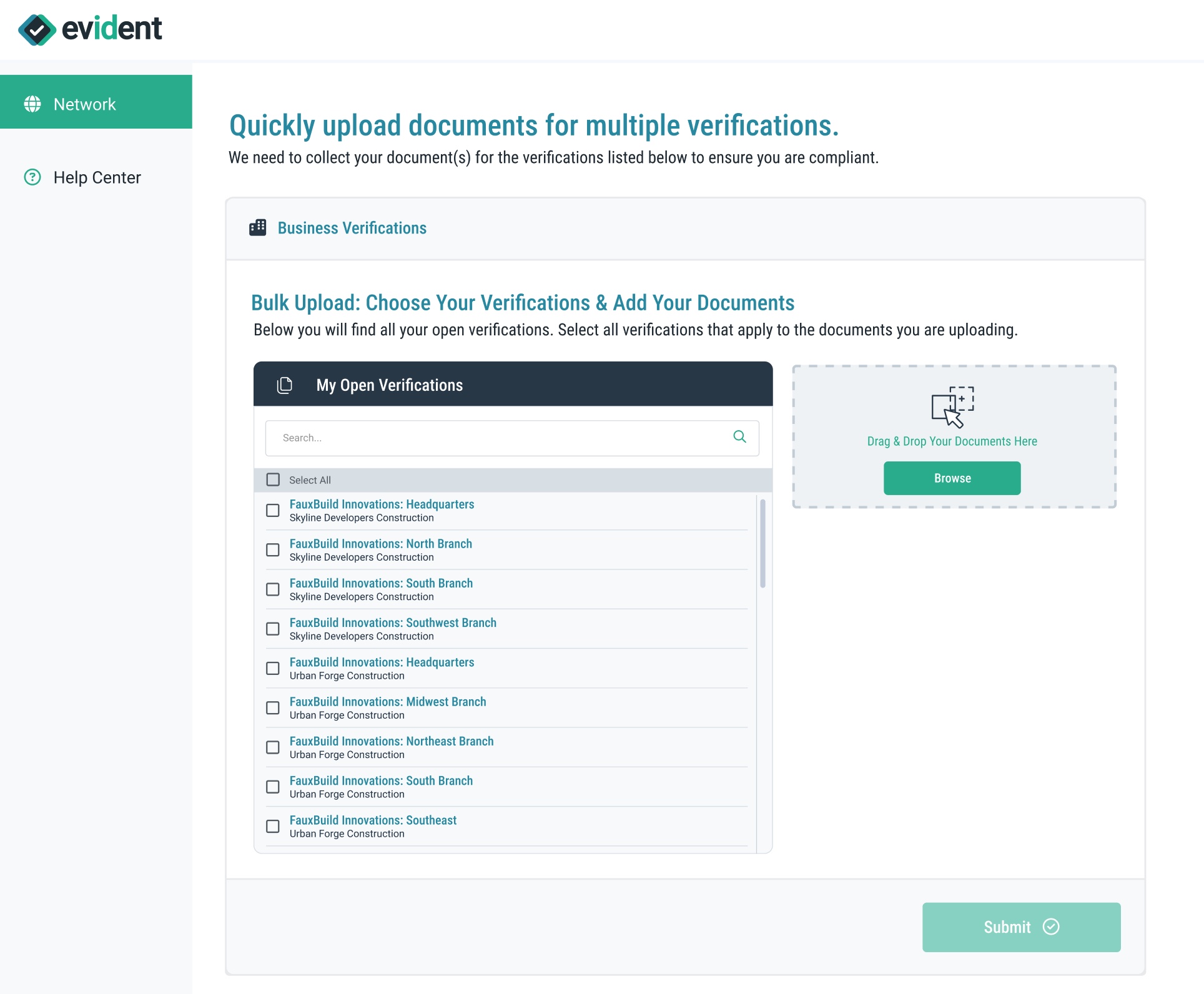Check FauxBuild Innovations: North Branch checkbox

[x=273, y=550]
